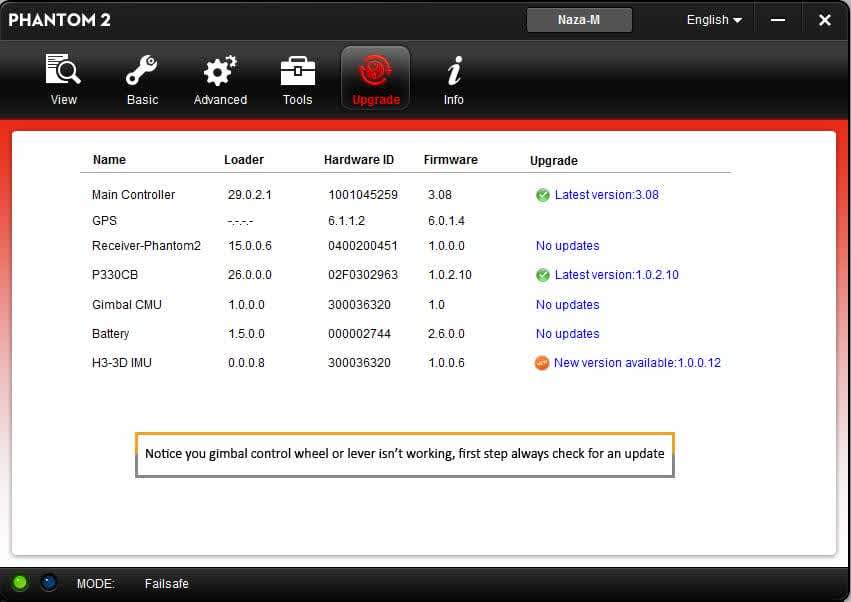851x602 pixels.
Task: Click the Loader column header
Action: (x=244, y=160)
